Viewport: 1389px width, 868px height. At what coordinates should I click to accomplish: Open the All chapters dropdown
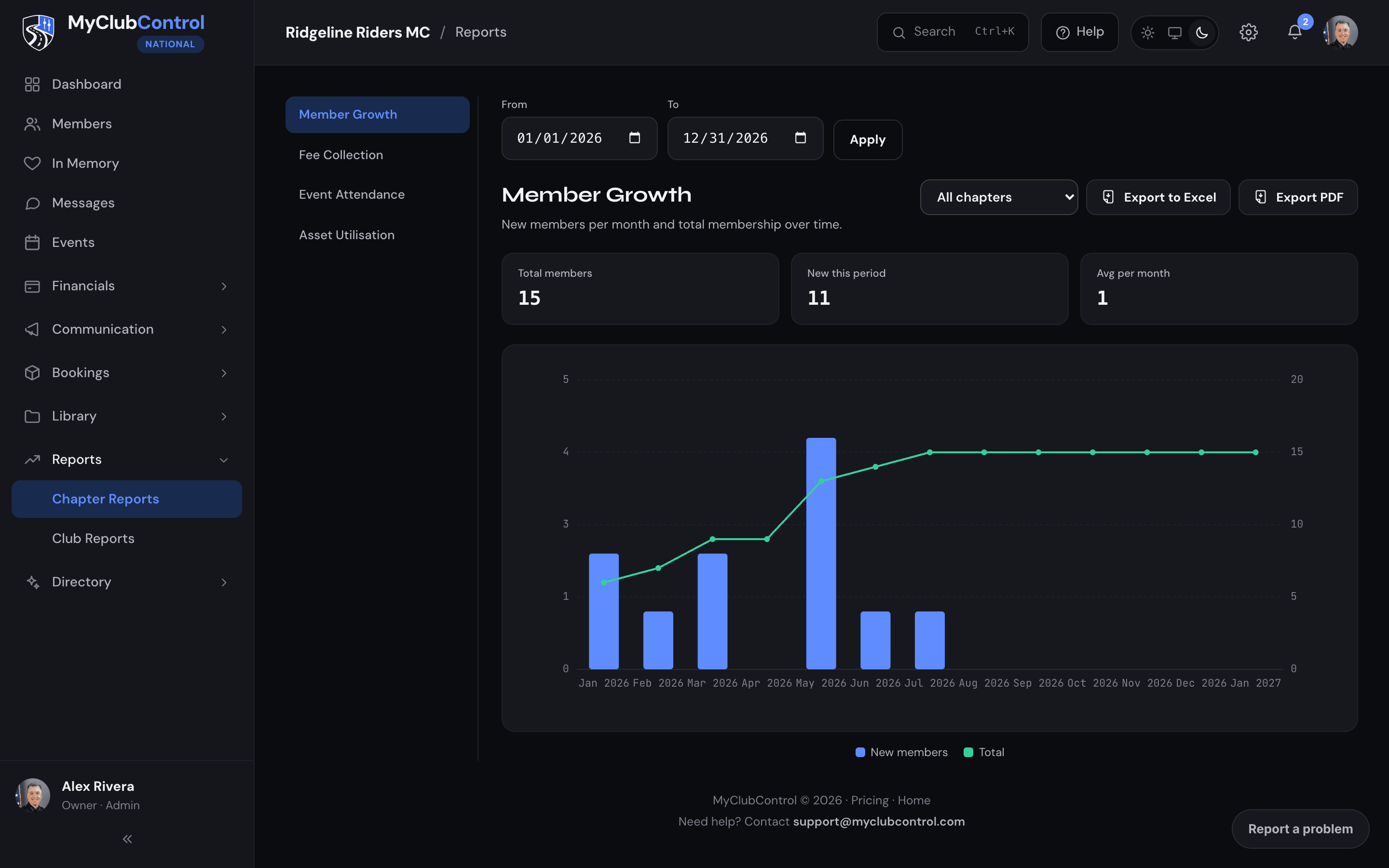tap(999, 198)
